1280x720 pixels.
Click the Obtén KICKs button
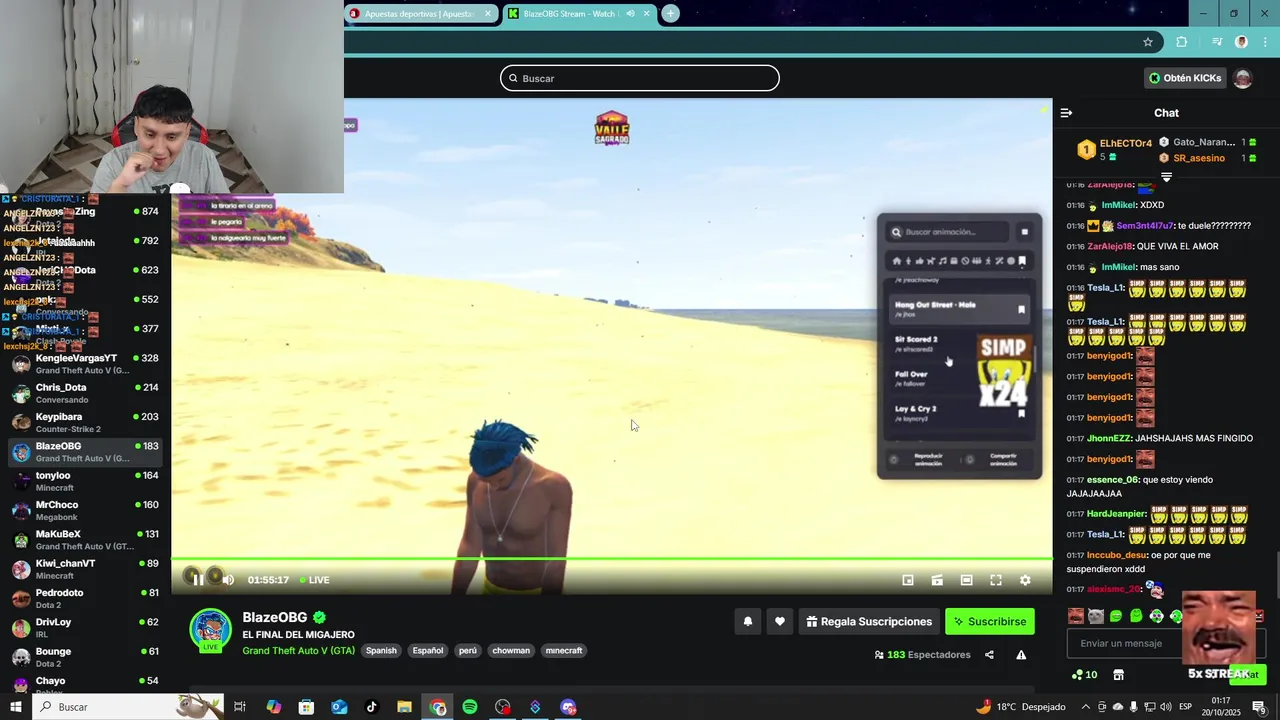click(x=1185, y=78)
